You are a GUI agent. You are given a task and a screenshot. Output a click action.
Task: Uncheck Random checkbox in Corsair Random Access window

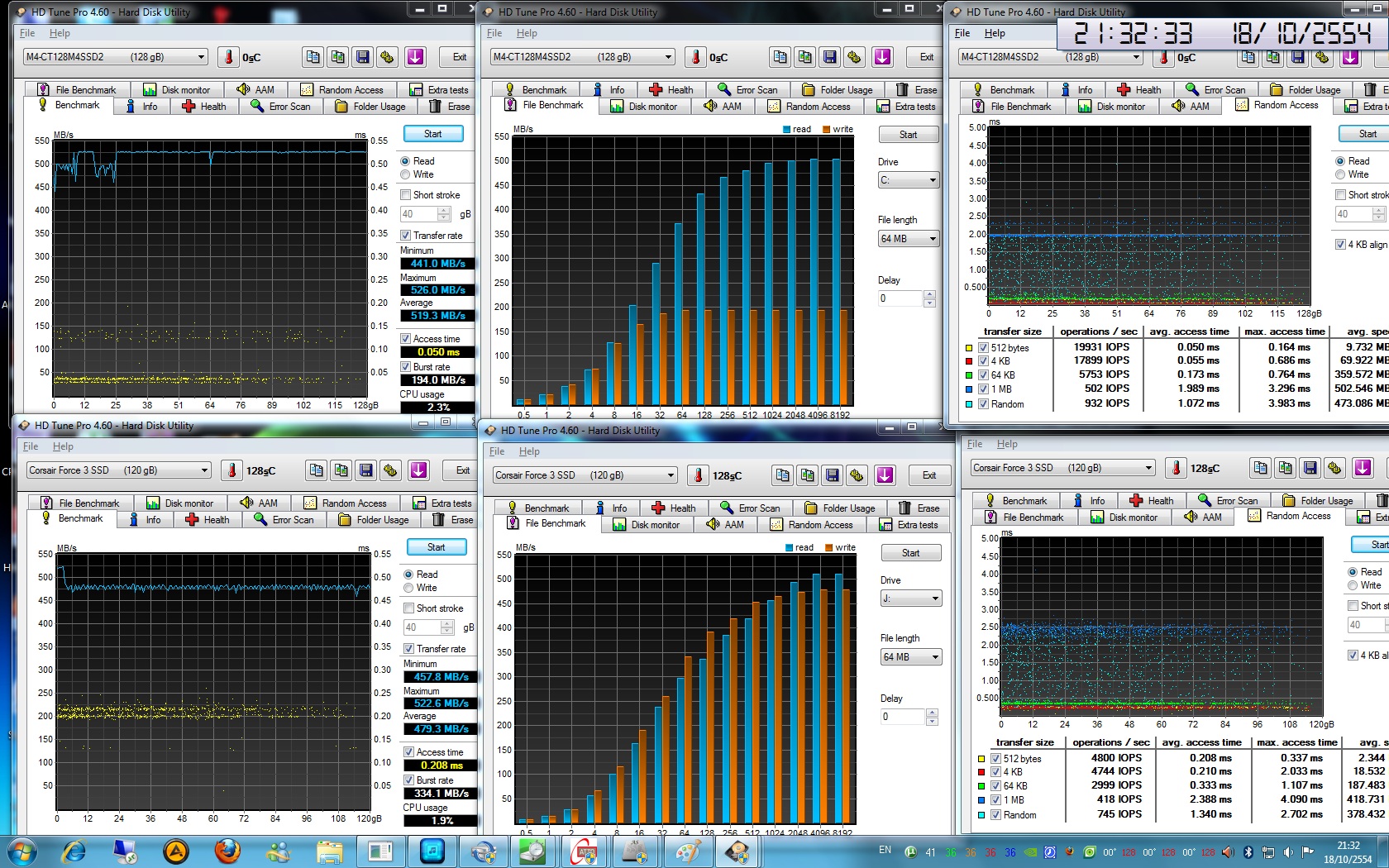tap(995, 815)
